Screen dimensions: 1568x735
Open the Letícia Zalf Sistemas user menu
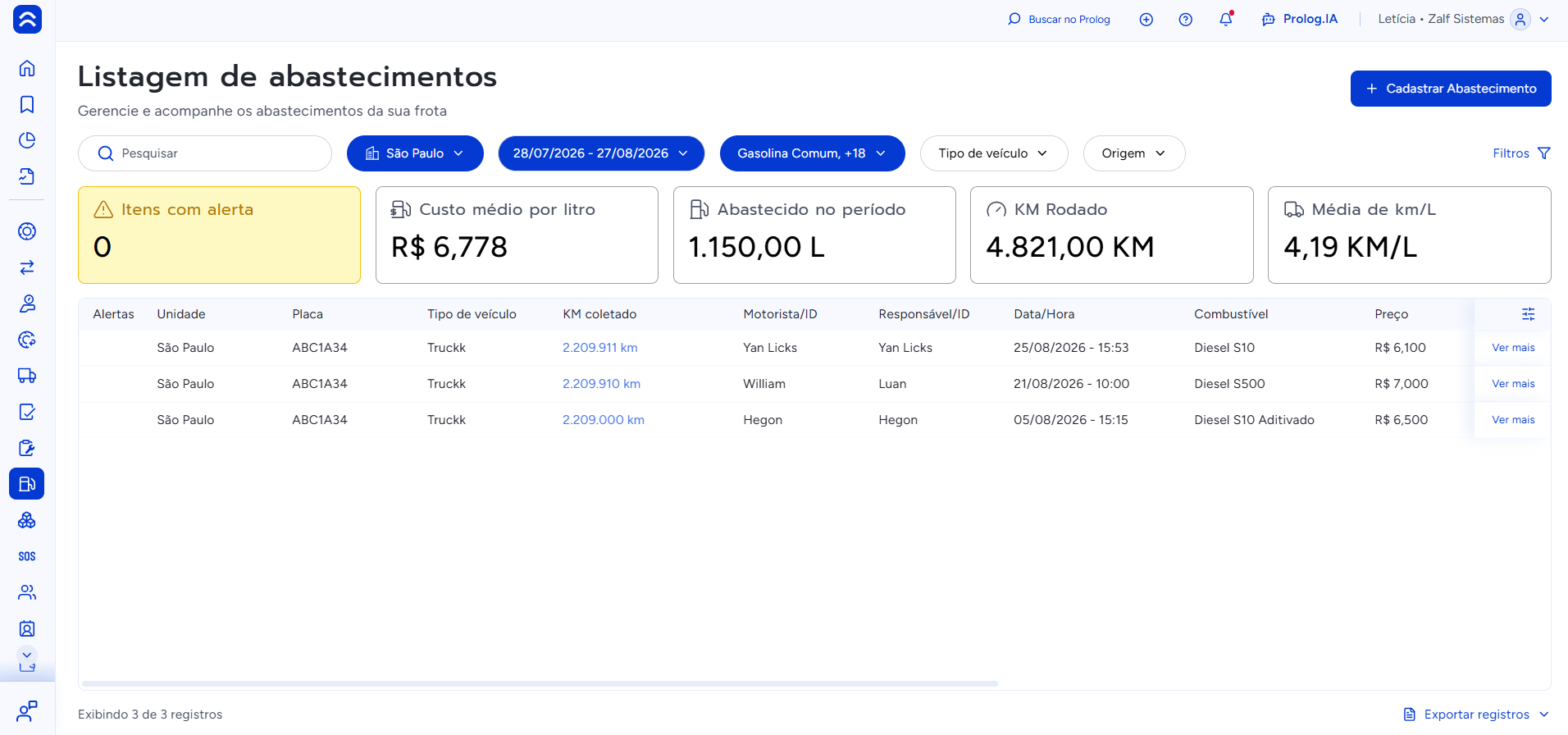[1463, 19]
